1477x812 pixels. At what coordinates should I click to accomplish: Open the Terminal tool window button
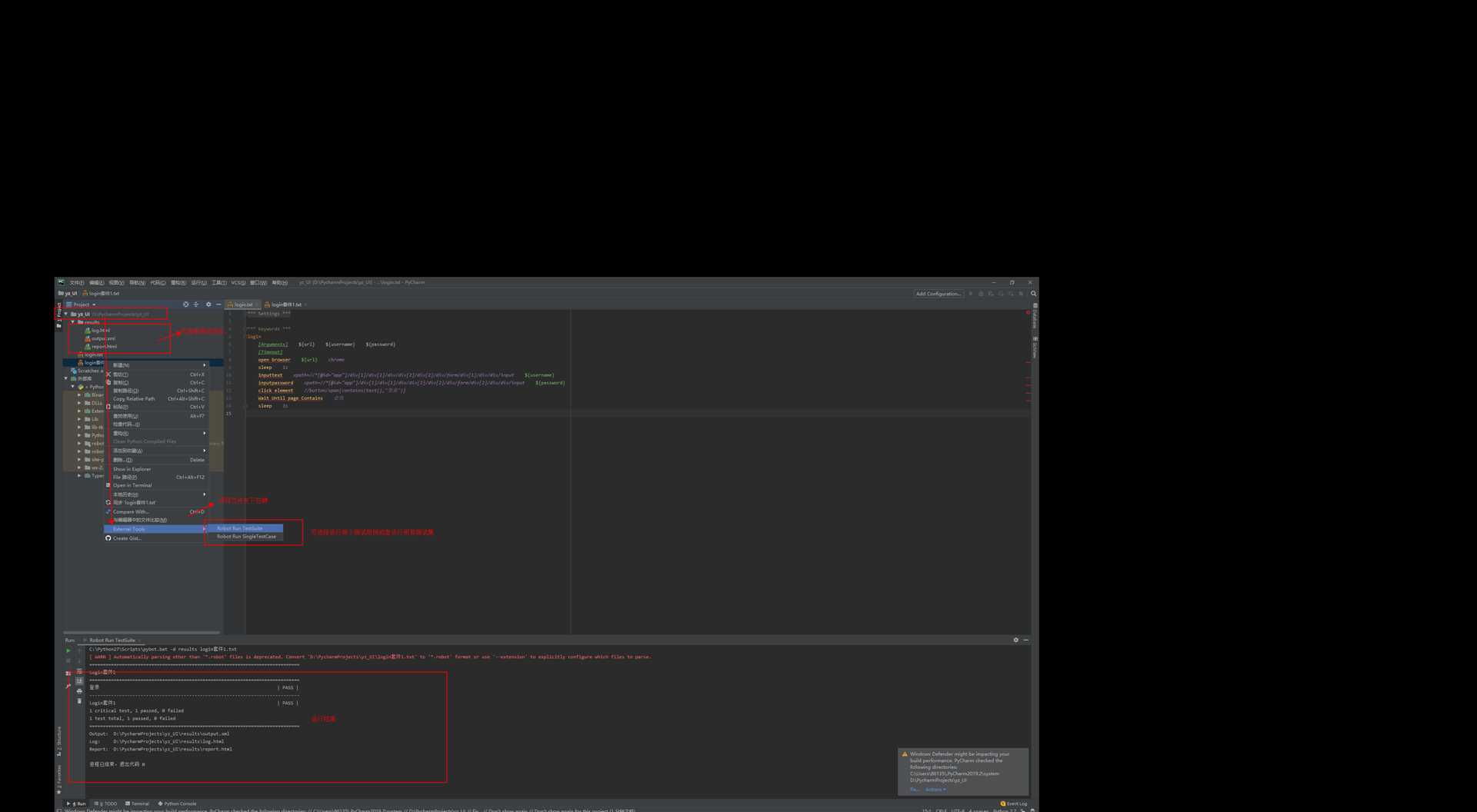138,804
